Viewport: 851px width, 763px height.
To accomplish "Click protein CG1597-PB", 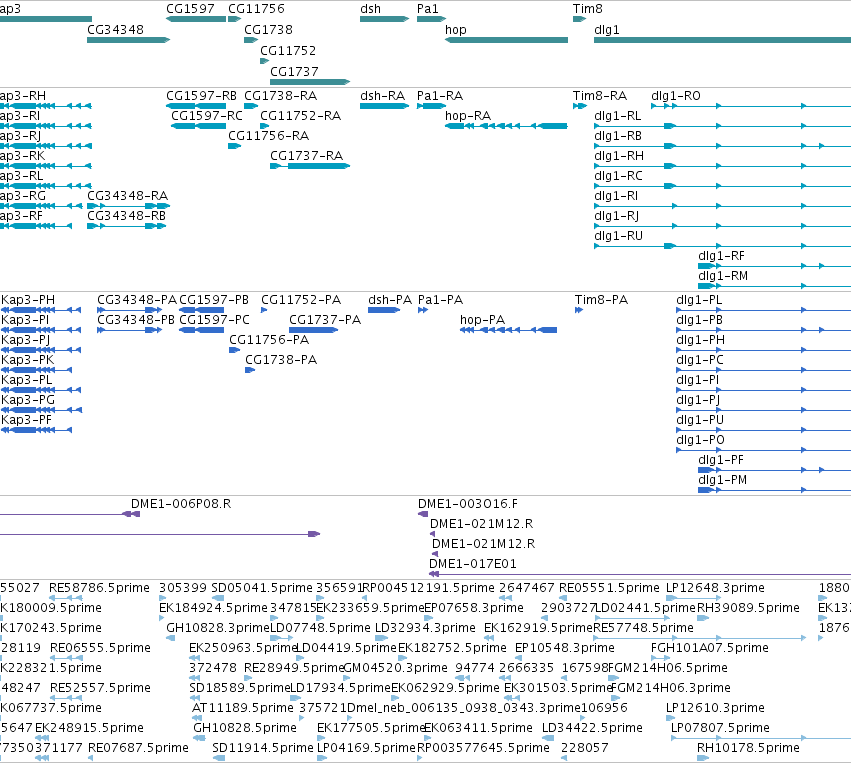I will [201, 310].
